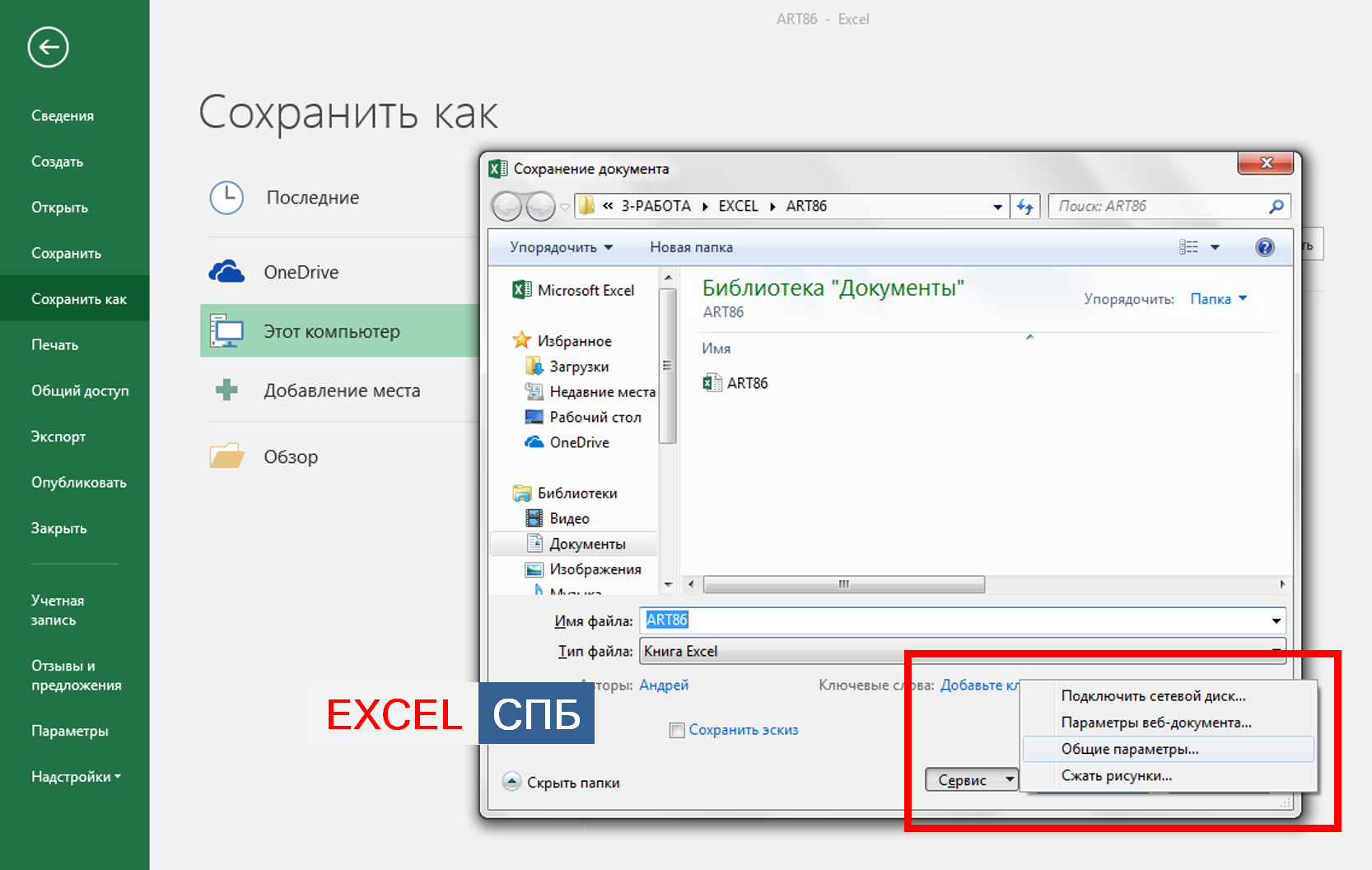Select the Recent clock icon
The width and height of the screenshot is (1372, 870).
(x=226, y=198)
